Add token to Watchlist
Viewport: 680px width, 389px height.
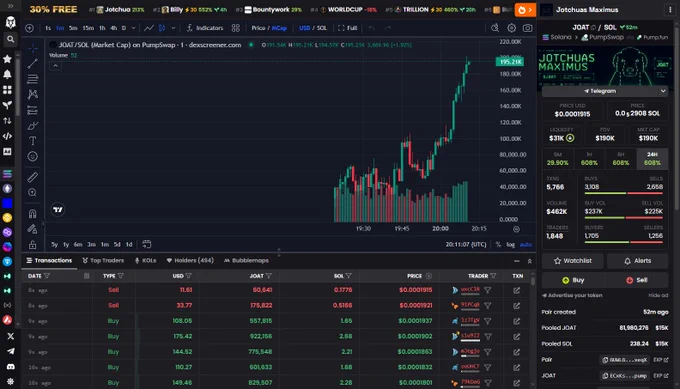pyautogui.click(x=572, y=261)
